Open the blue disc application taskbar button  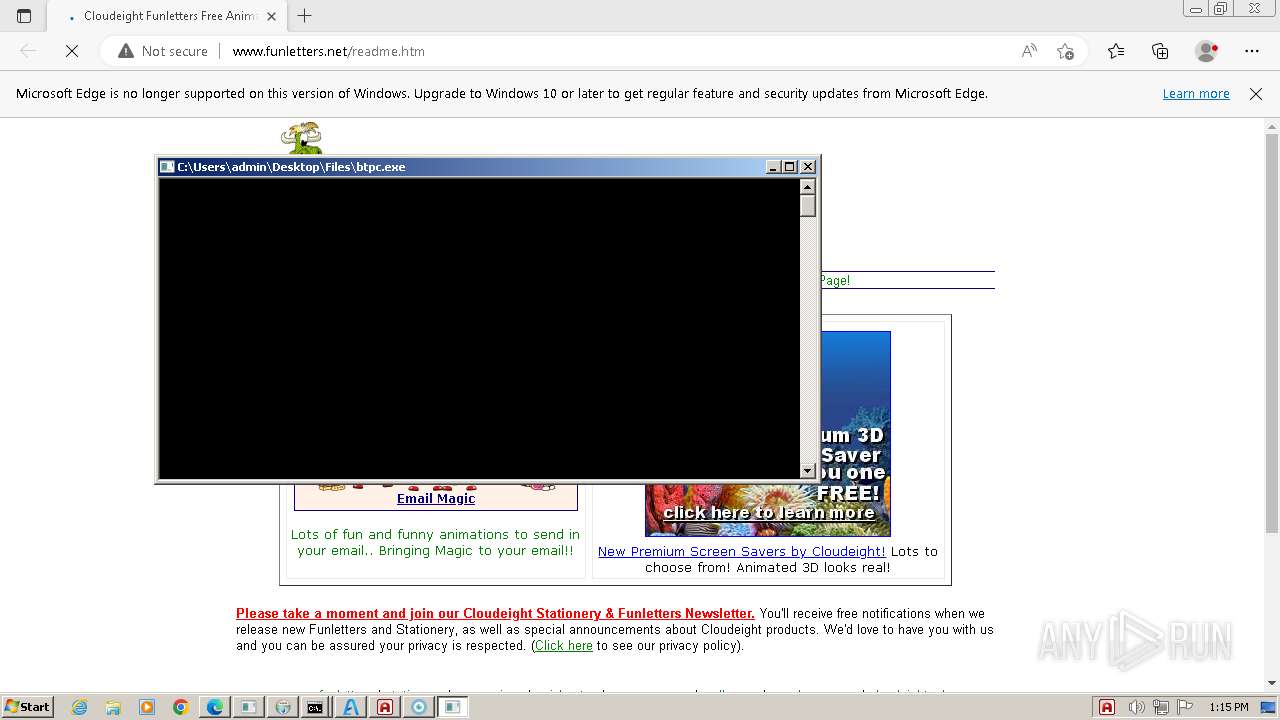coord(419,707)
